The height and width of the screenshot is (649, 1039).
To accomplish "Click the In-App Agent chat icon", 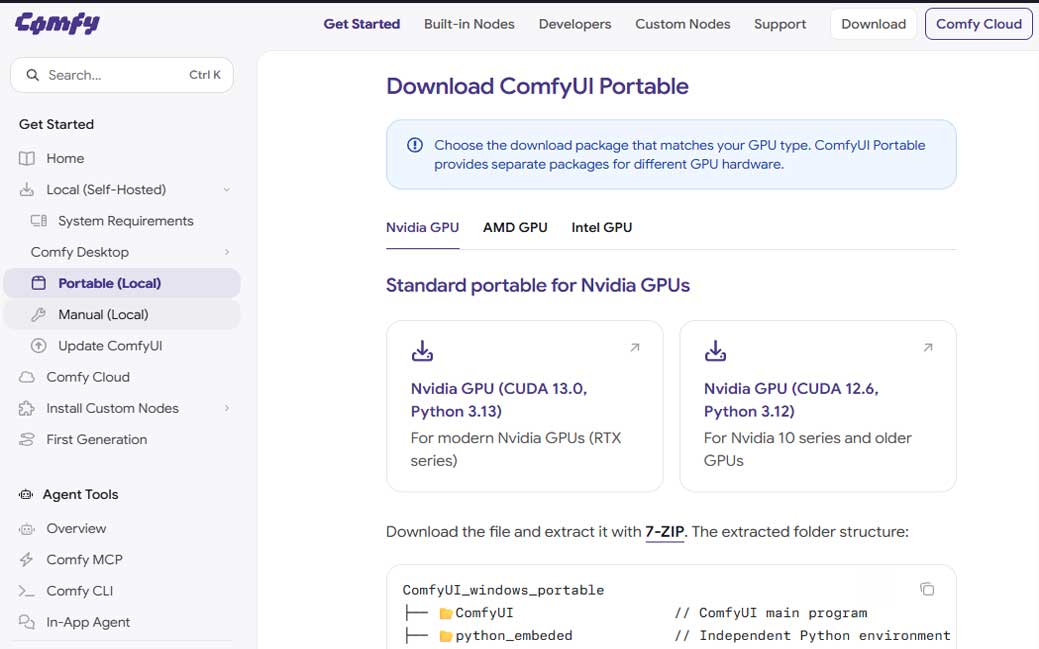I will [27, 622].
